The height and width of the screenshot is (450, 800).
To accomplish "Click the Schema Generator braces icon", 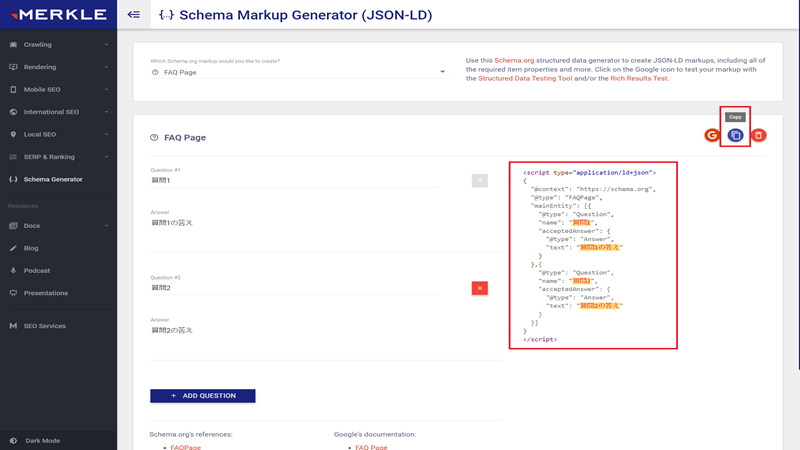I will [13, 179].
